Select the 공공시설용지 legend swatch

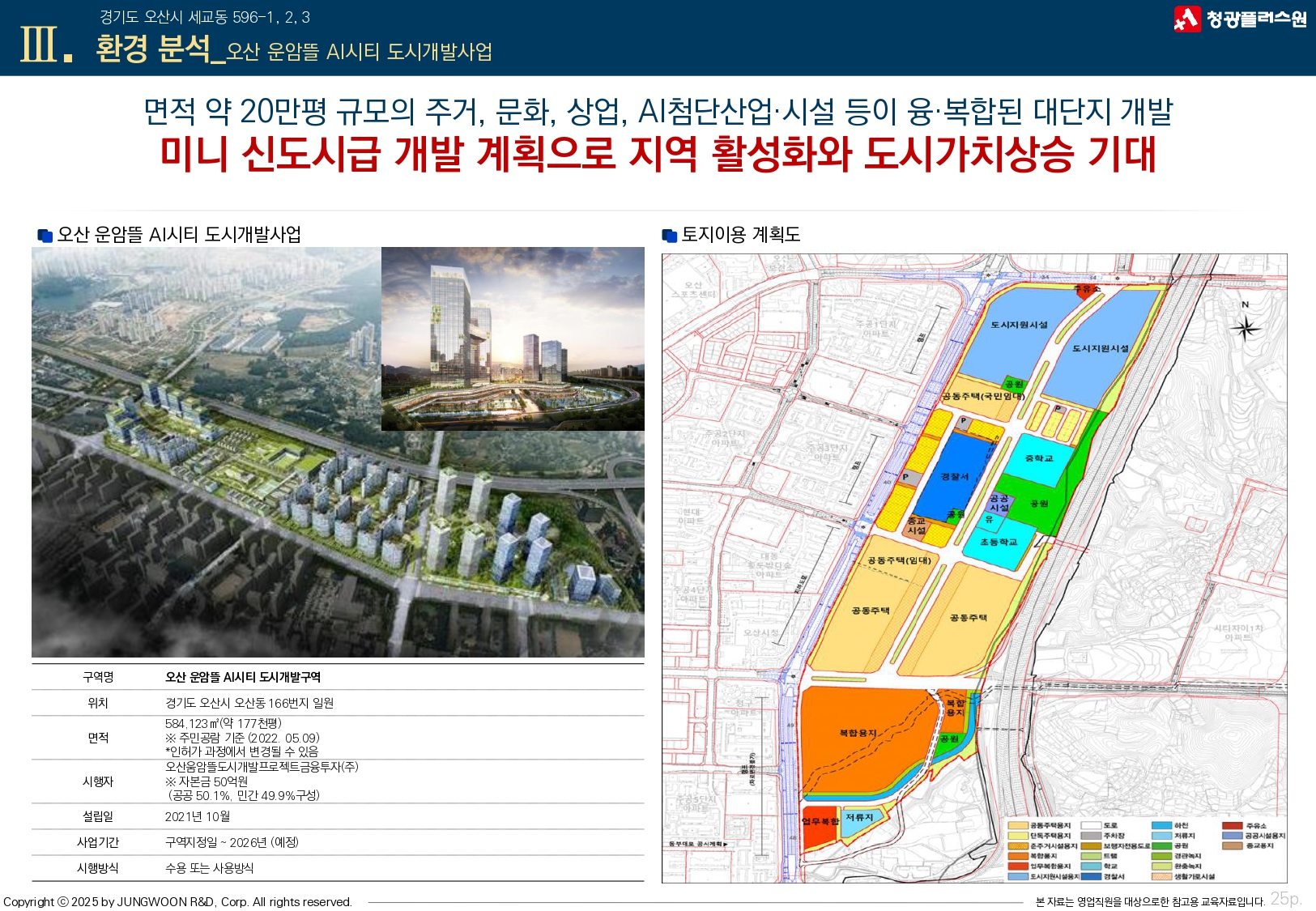(1233, 836)
